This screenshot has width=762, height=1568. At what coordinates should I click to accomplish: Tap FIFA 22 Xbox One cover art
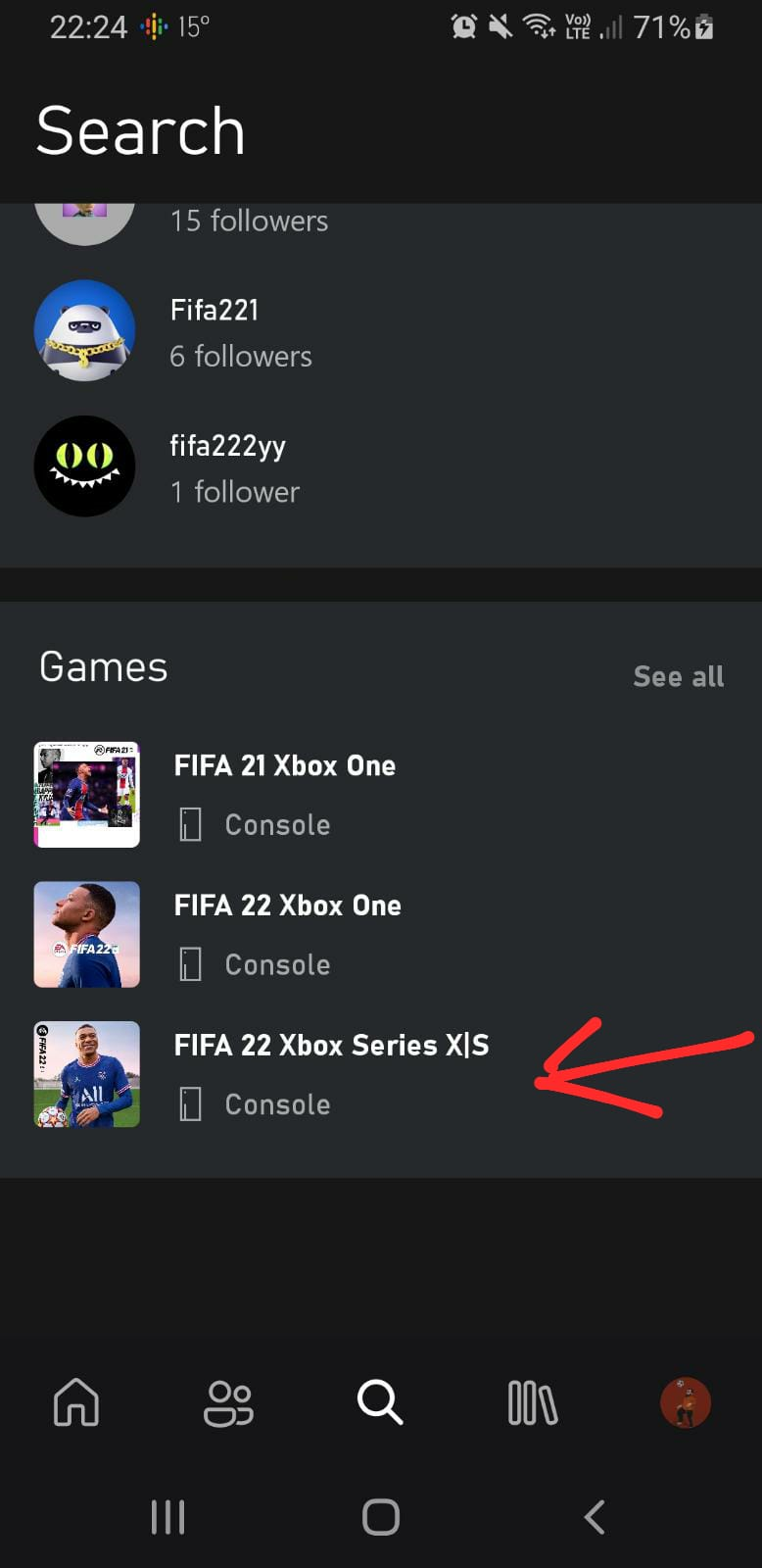[x=87, y=935]
